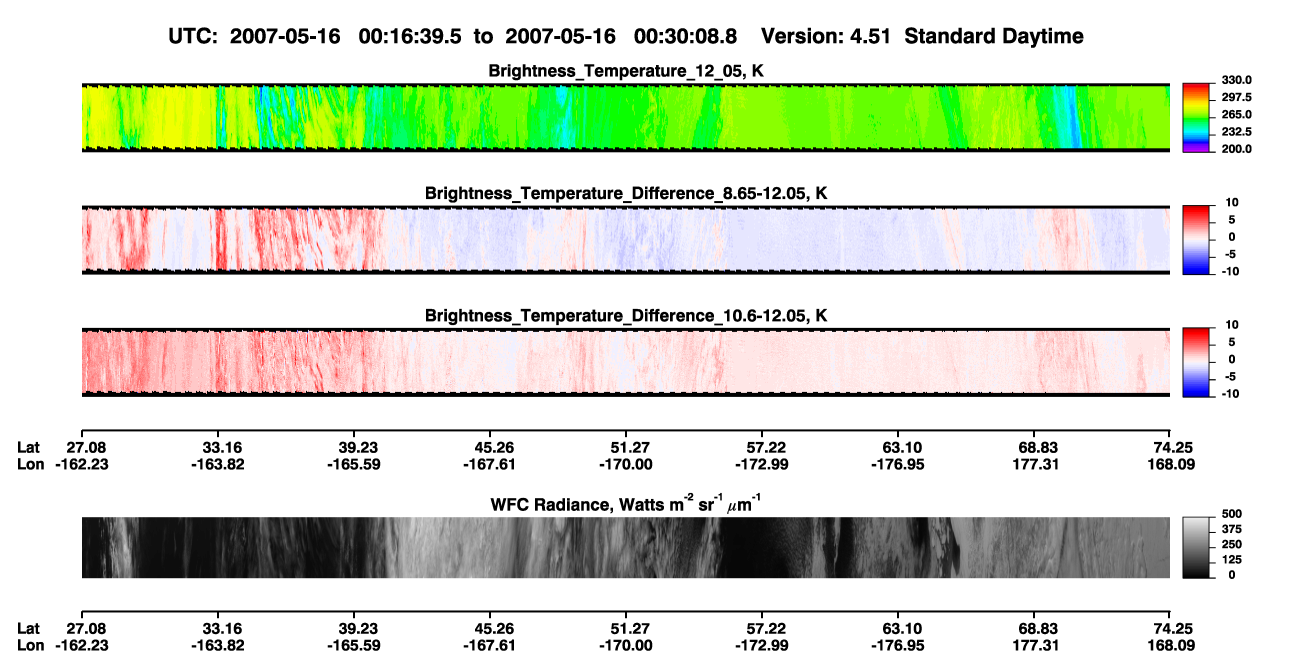The height and width of the screenshot is (667, 1300).
Task: Click the 10 tick on the 8.65-12.05 colorbar
Action: (x=1232, y=202)
